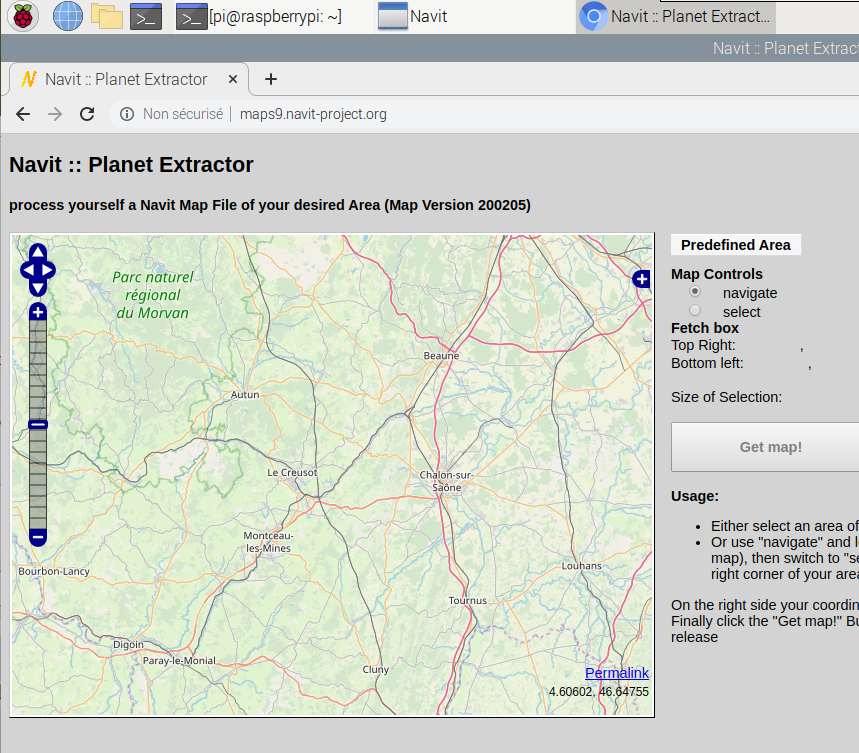Select the select map control

pos(695,311)
